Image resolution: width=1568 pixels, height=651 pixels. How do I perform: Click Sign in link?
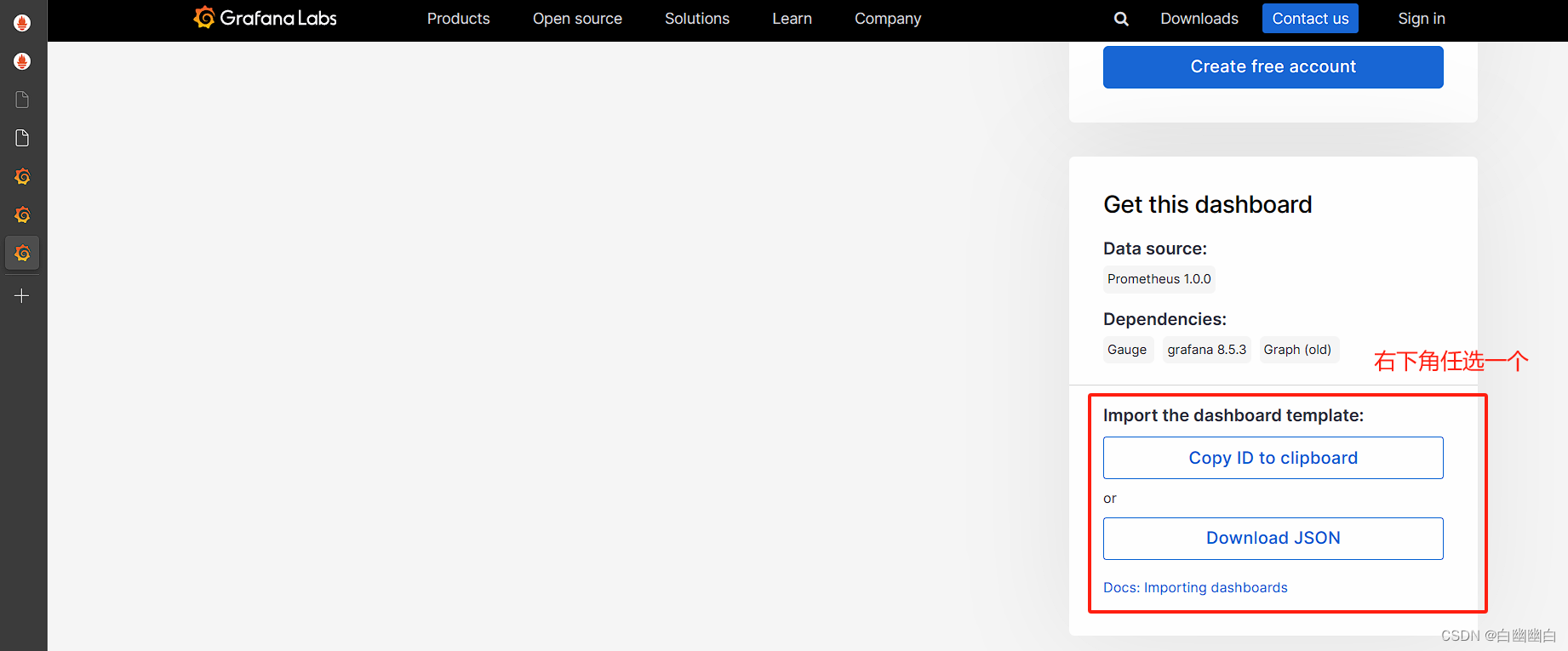1422,19
